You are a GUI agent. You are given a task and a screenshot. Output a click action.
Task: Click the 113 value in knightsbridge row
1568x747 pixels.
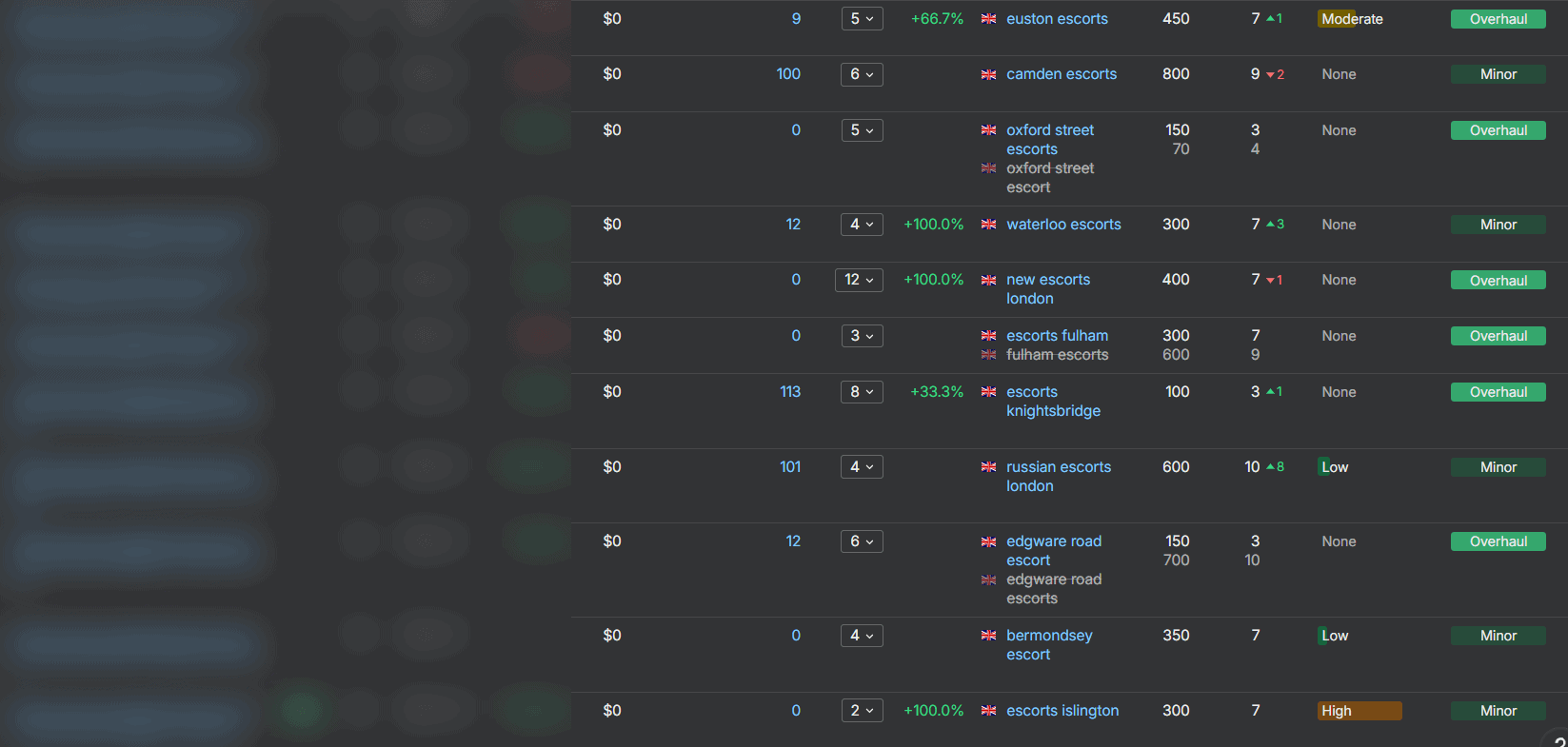click(790, 392)
